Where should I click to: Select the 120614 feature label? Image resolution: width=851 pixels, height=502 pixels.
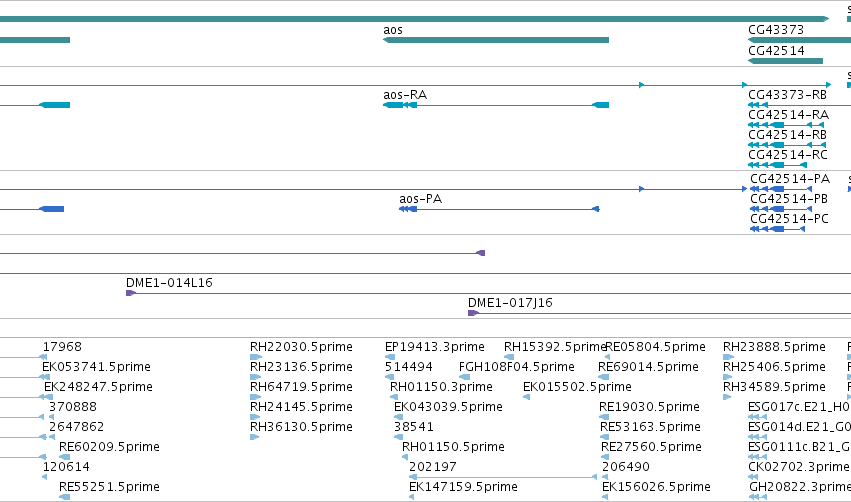tap(66, 467)
